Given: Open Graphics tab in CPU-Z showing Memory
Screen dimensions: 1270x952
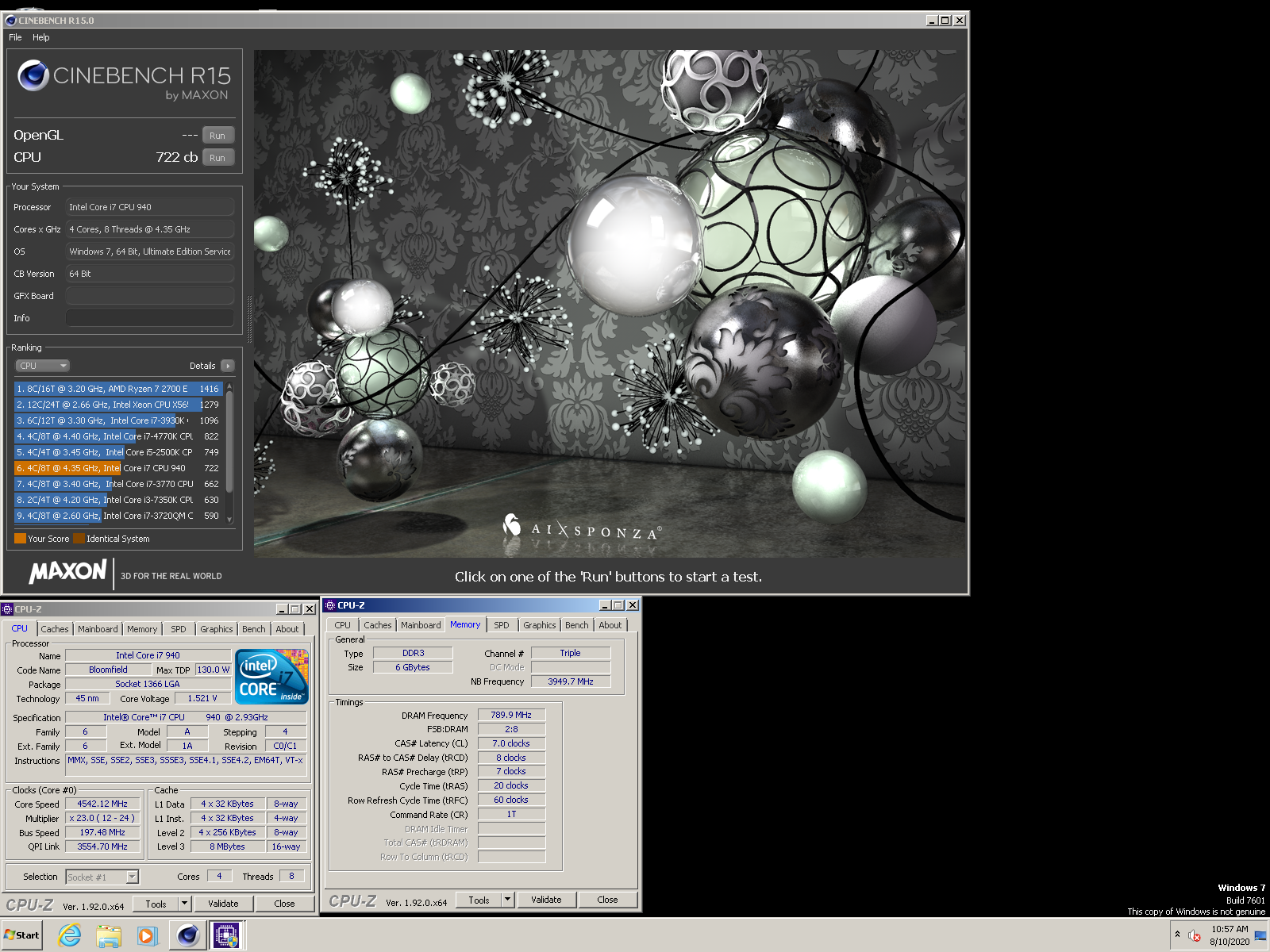Looking at the screenshot, I should tap(540, 625).
